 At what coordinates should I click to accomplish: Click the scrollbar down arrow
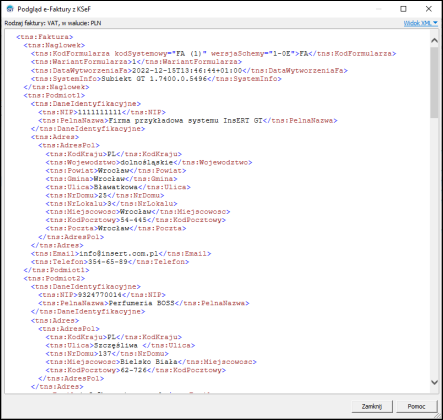click(x=434, y=382)
